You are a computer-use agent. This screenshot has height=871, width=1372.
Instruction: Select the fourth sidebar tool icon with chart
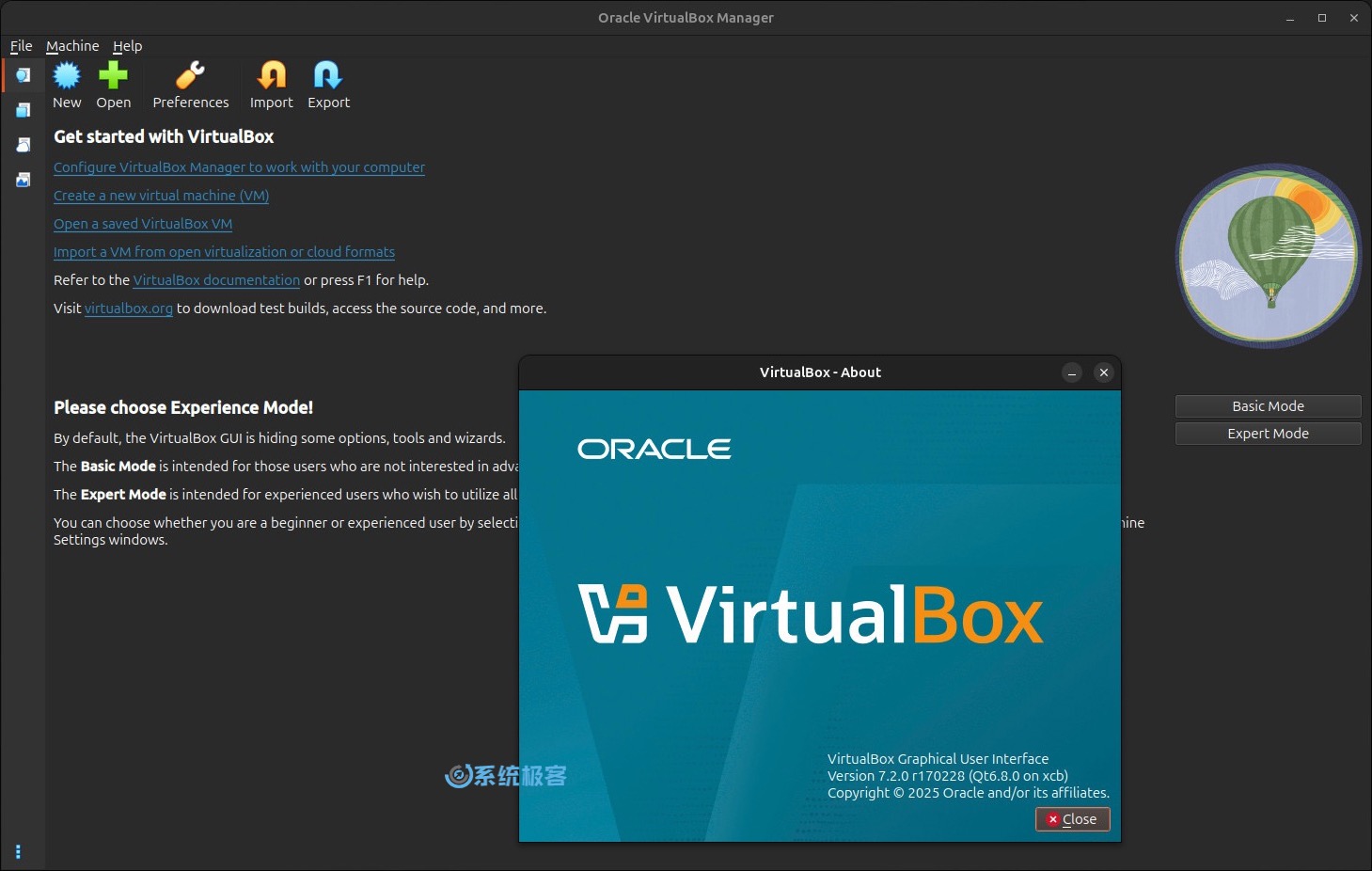click(x=24, y=180)
